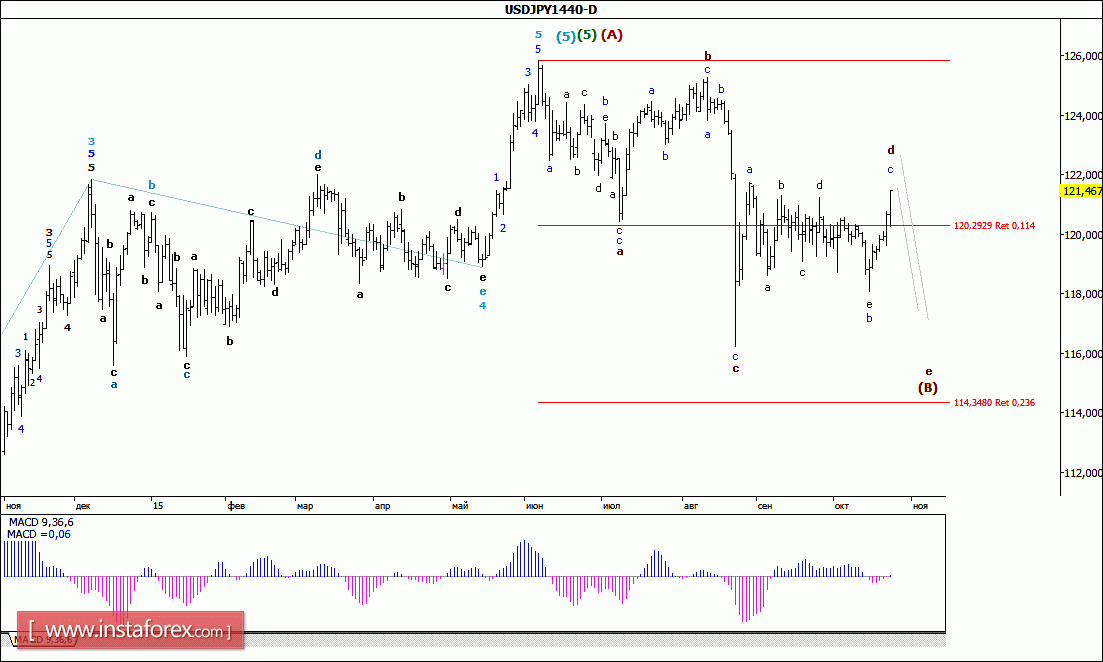Click the 116,000 price axis label

1083,354
